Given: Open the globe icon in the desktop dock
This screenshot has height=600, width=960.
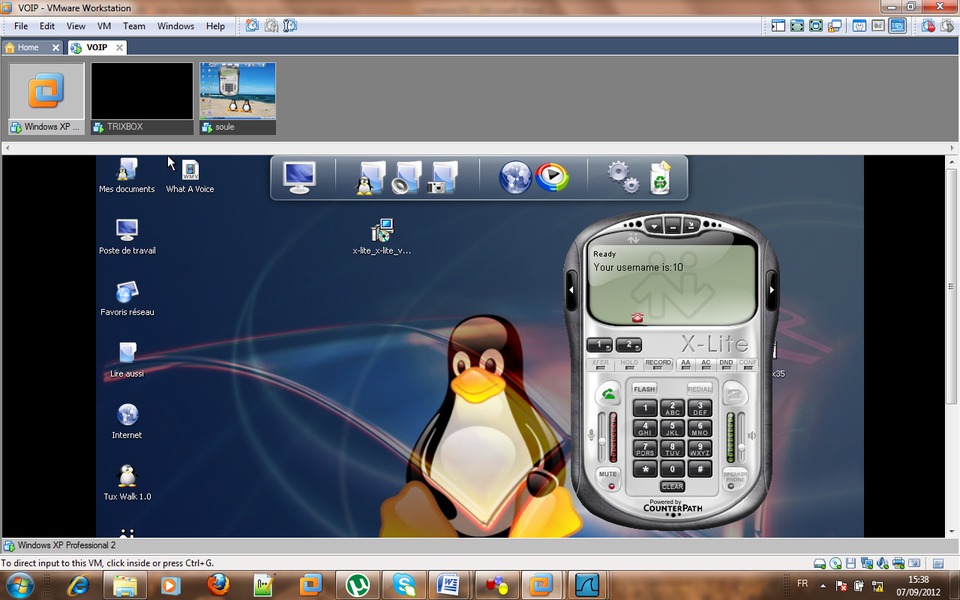Looking at the screenshot, I should [x=515, y=177].
